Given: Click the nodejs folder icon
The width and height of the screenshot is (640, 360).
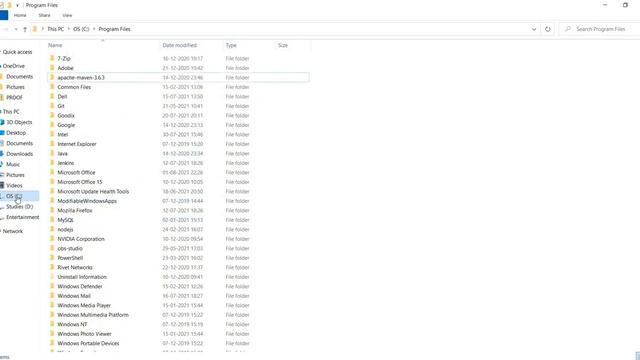Looking at the screenshot, I should coord(52,229).
